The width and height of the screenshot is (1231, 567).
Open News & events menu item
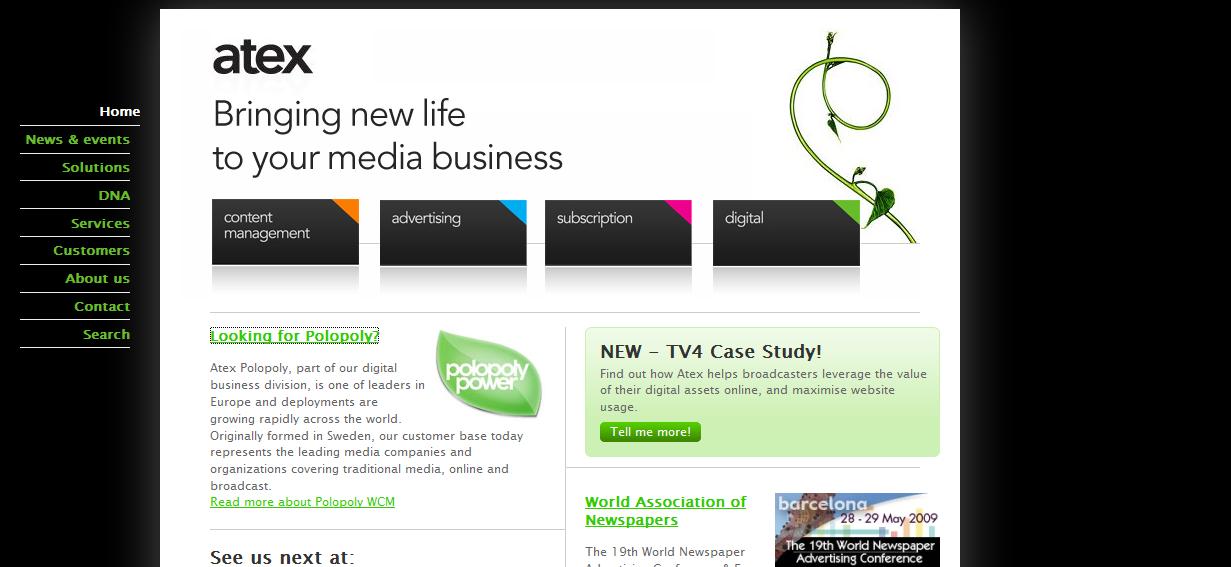[x=77, y=139]
